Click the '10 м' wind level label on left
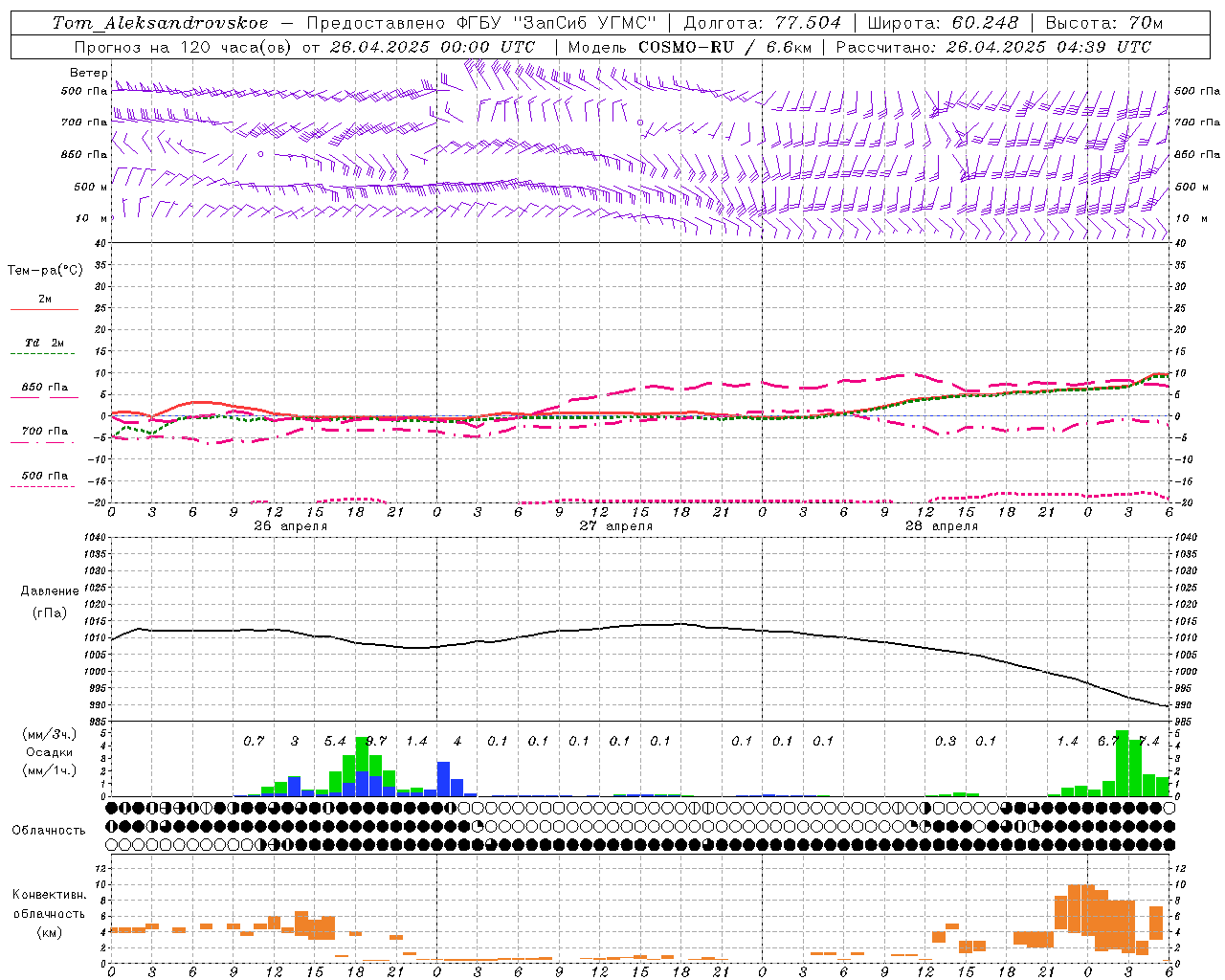 (92, 218)
